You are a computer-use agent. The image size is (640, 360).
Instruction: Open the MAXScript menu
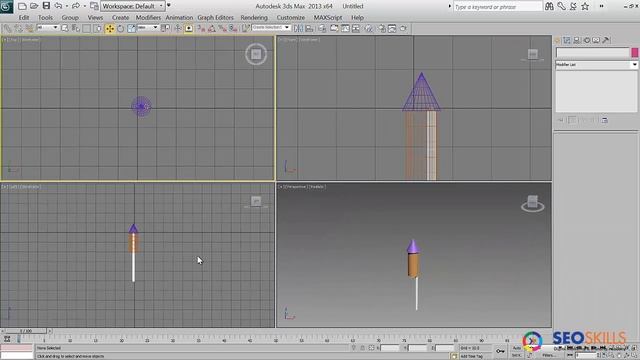[x=328, y=18]
